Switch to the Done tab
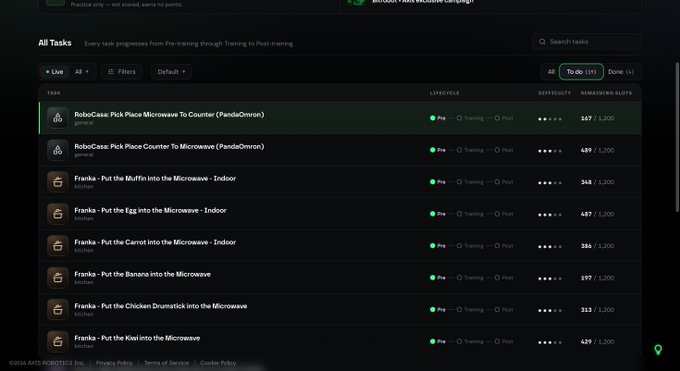 [x=621, y=72]
